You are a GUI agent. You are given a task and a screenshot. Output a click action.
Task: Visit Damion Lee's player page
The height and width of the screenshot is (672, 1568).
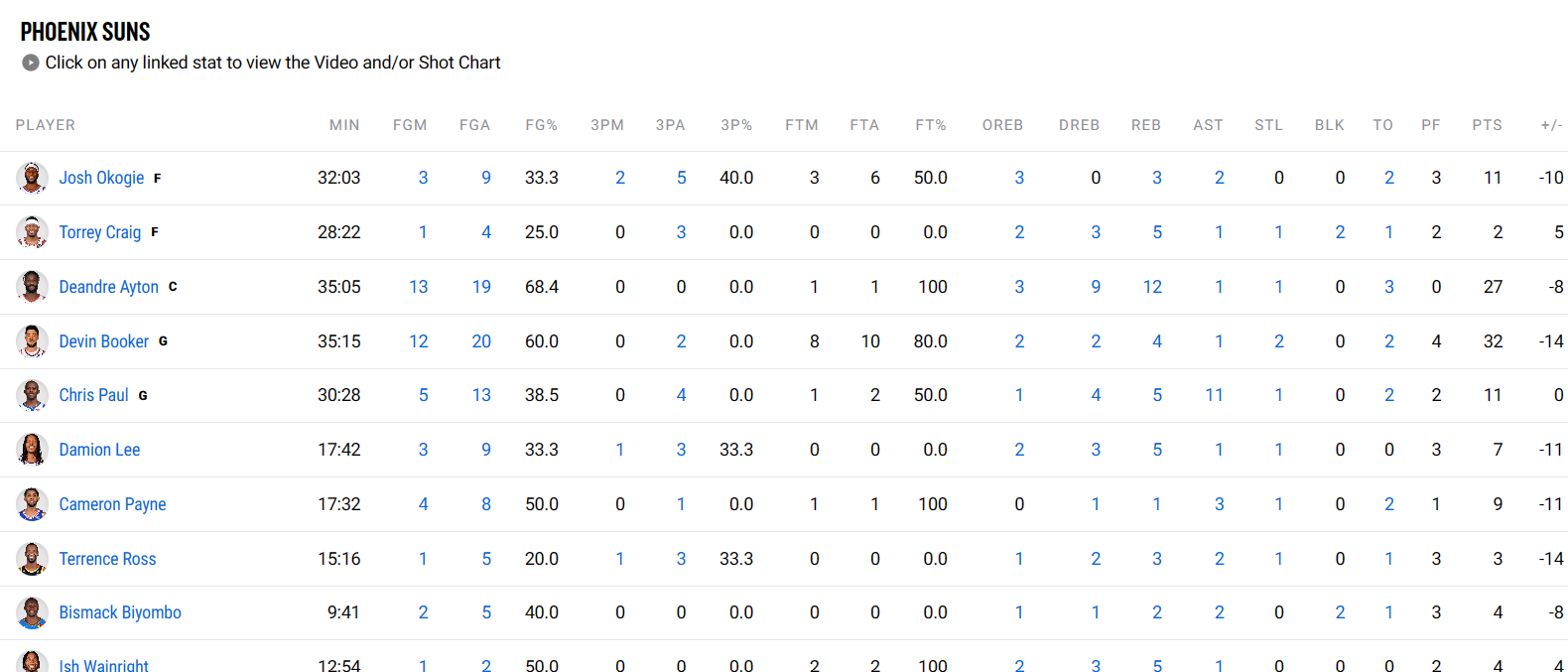99,450
